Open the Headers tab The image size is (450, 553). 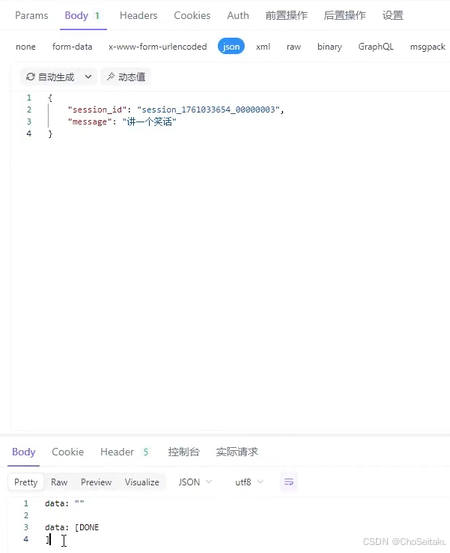click(138, 16)
